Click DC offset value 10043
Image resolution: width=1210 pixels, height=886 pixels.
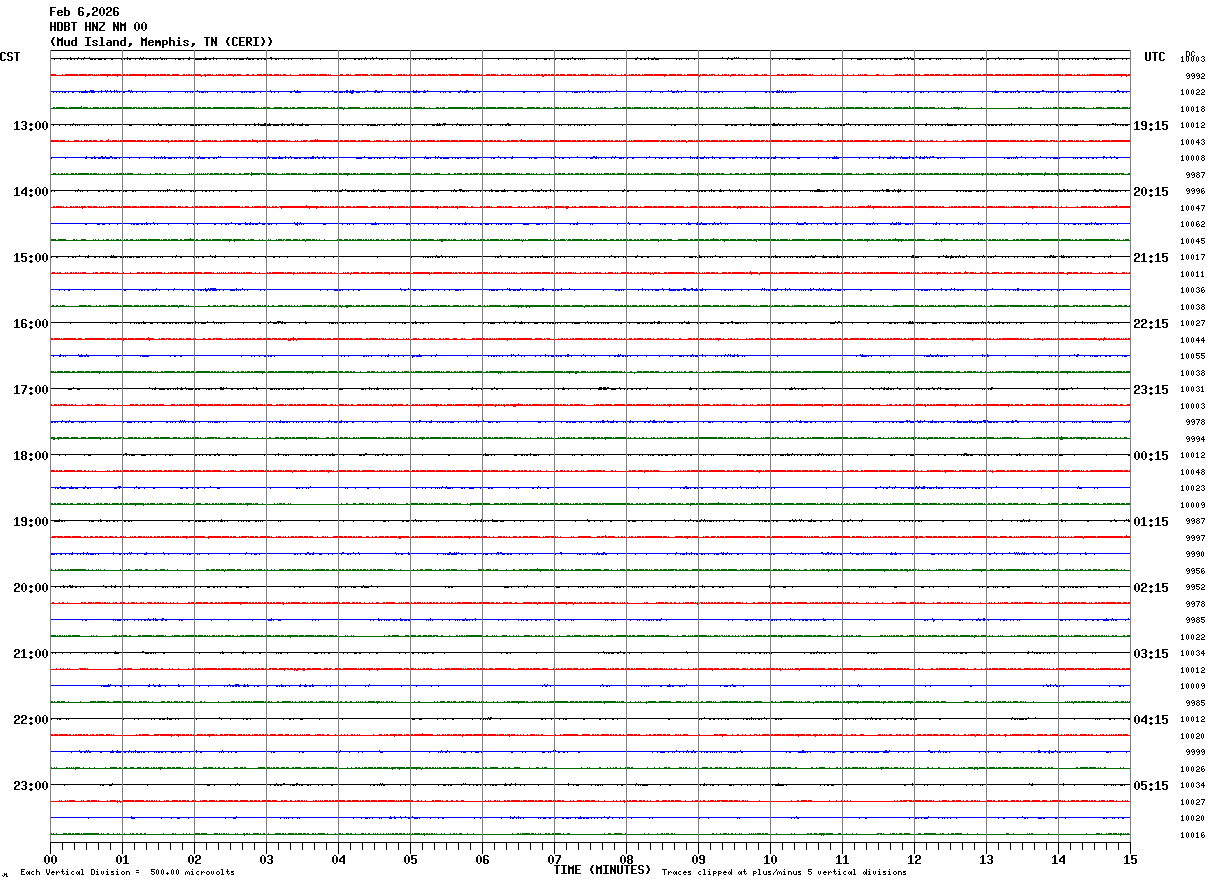click(x=1192, y=142)
